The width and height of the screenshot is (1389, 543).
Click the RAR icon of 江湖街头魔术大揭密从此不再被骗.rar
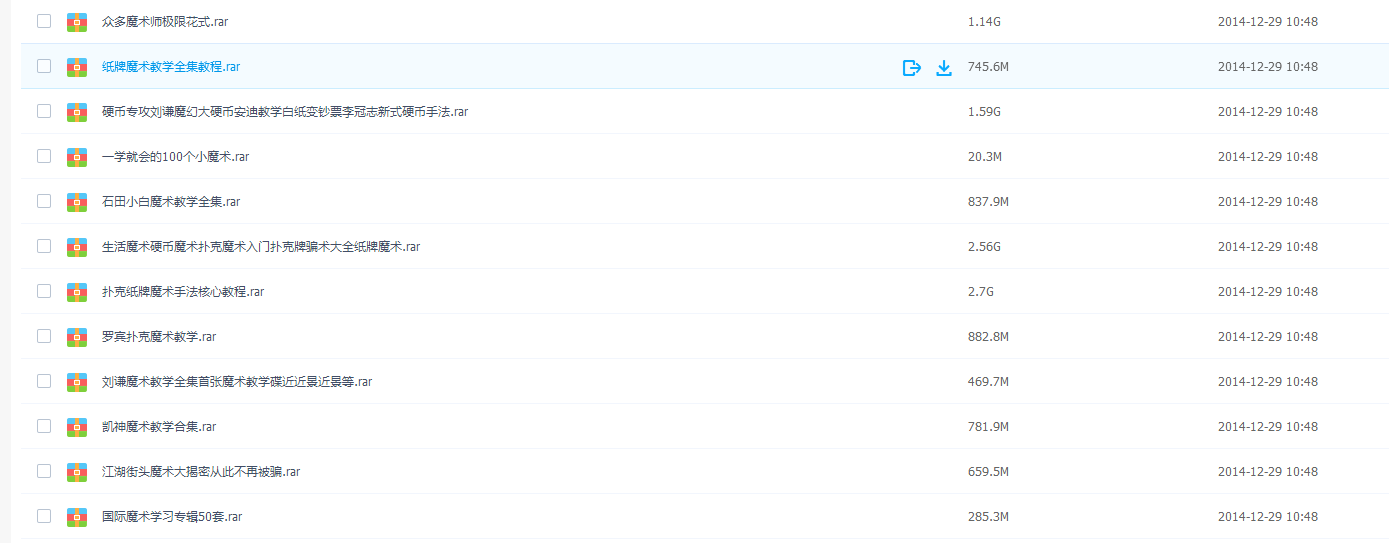point(77,472)
